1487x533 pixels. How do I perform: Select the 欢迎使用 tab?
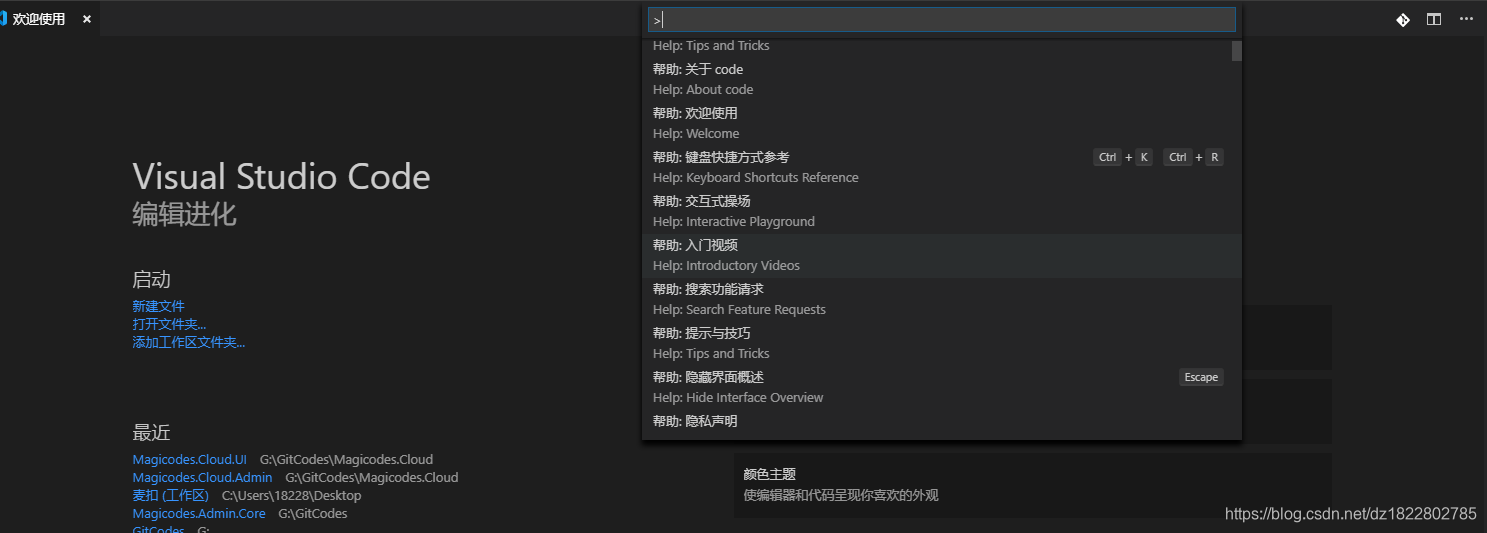tap(49, 19)
